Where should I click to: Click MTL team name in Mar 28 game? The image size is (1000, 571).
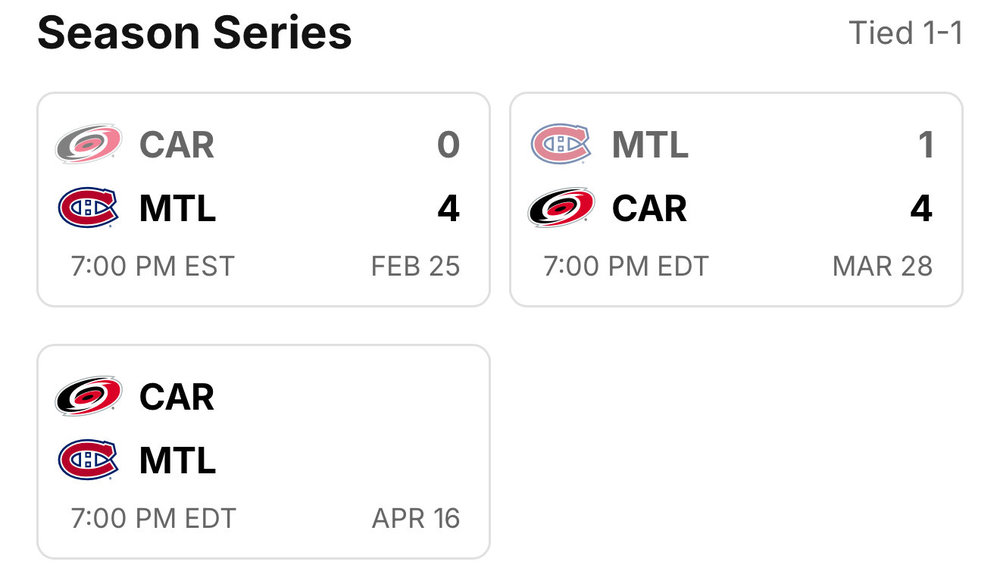point(650,144)
